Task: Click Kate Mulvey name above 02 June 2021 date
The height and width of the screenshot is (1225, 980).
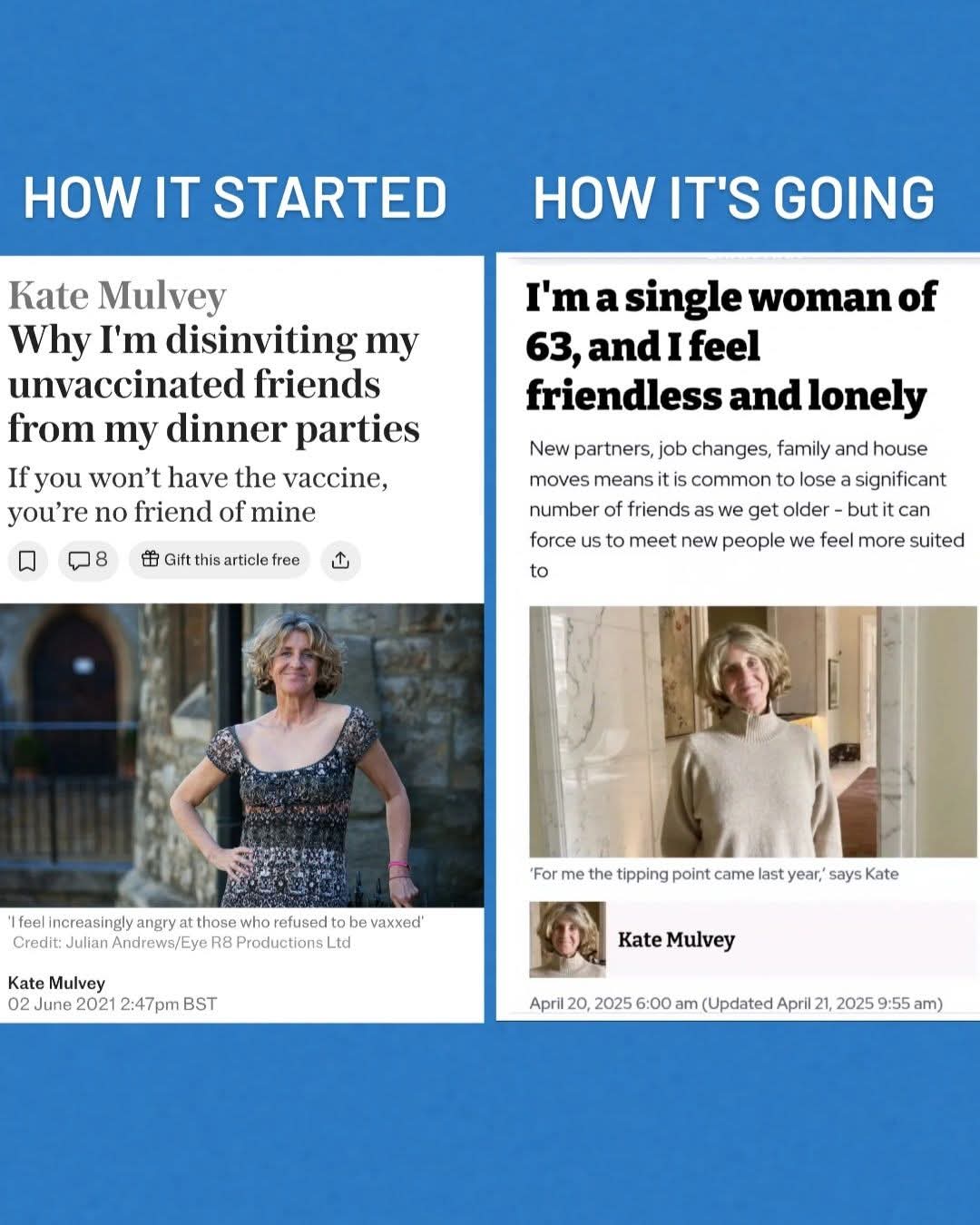Action: [56, 983]
